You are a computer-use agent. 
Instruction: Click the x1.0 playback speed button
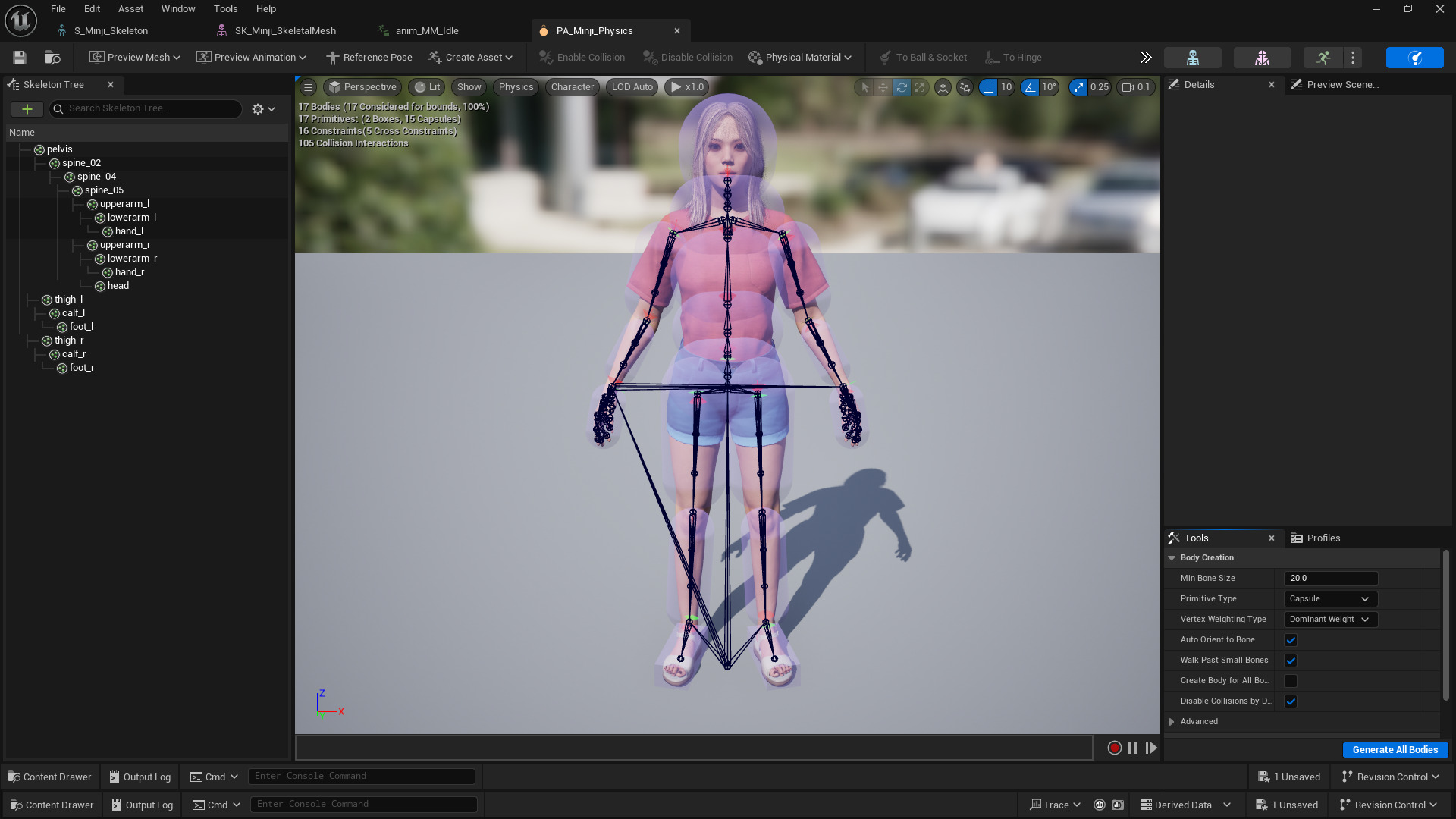pos(687,87)
